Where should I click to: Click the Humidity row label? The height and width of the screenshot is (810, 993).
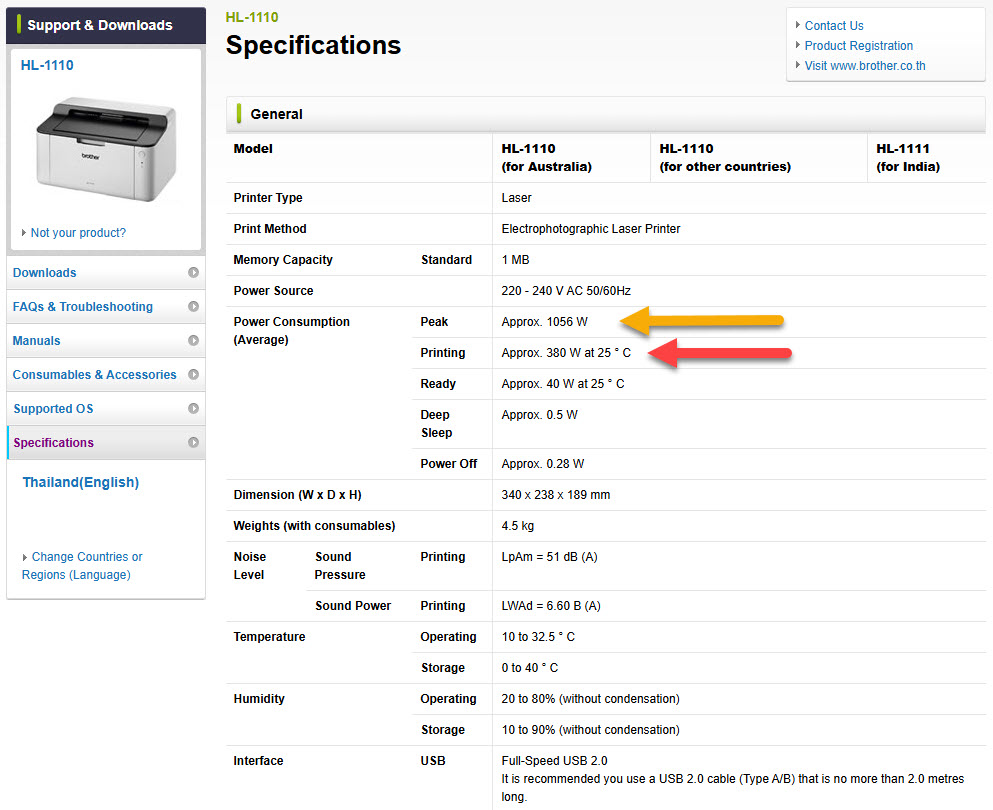[258, 699]
